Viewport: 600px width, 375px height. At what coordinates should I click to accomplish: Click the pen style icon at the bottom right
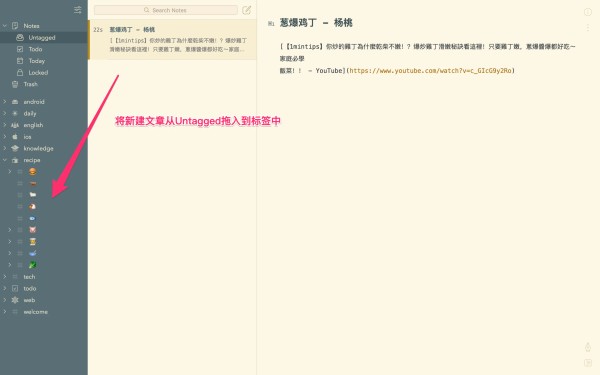588,347
